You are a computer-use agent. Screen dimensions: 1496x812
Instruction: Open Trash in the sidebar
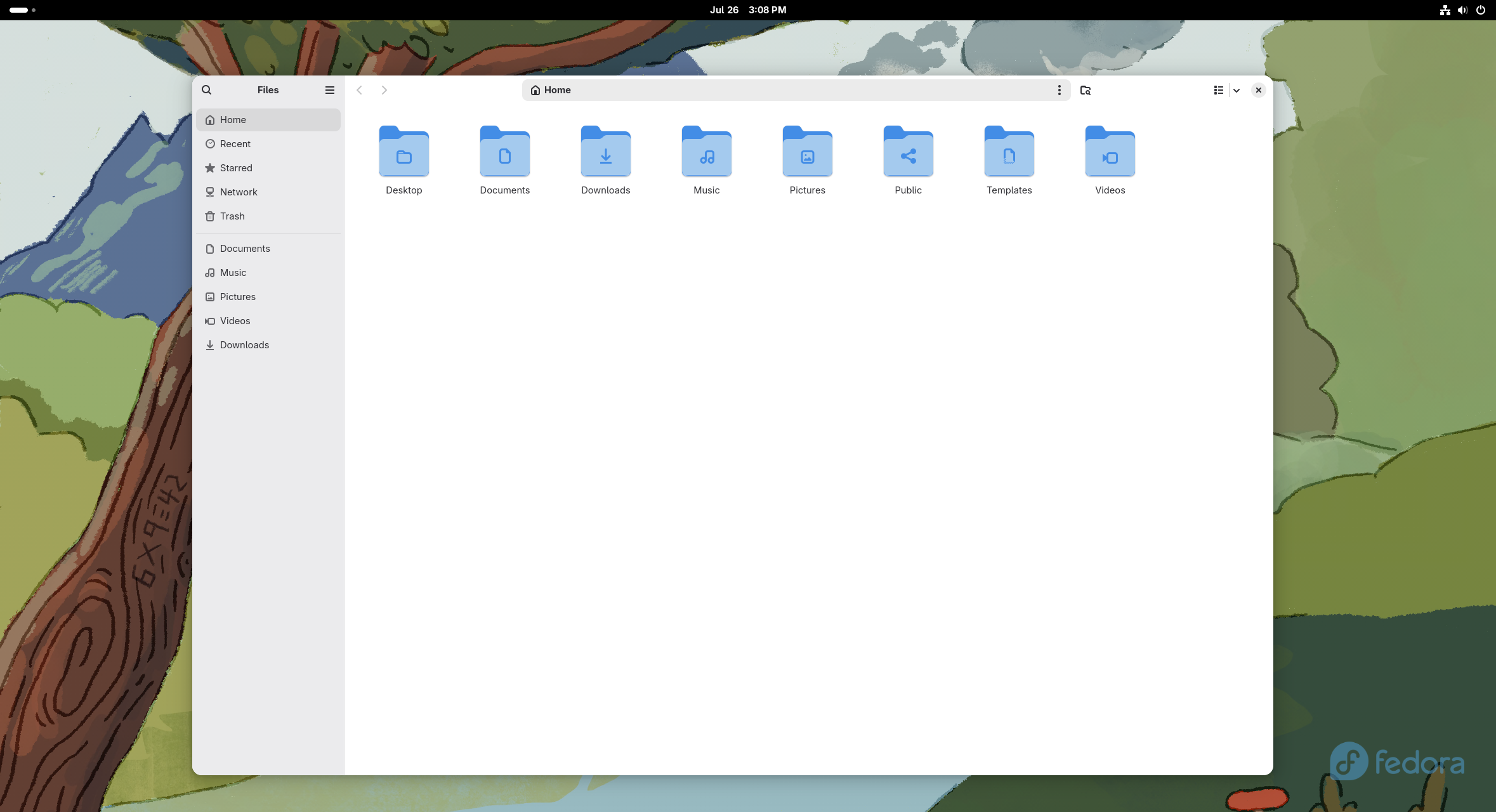pos(268,216)
